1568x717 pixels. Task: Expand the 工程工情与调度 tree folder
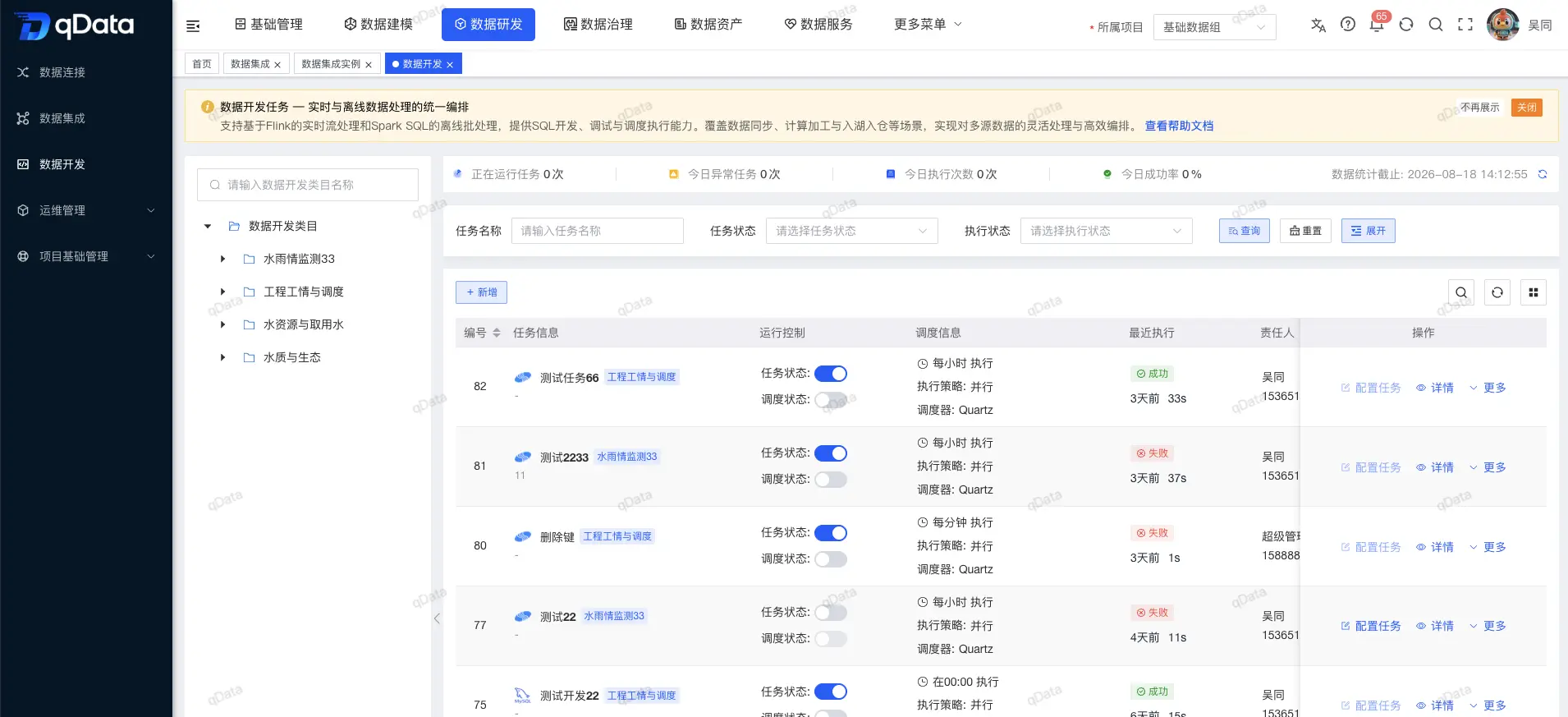pos(222,292)
